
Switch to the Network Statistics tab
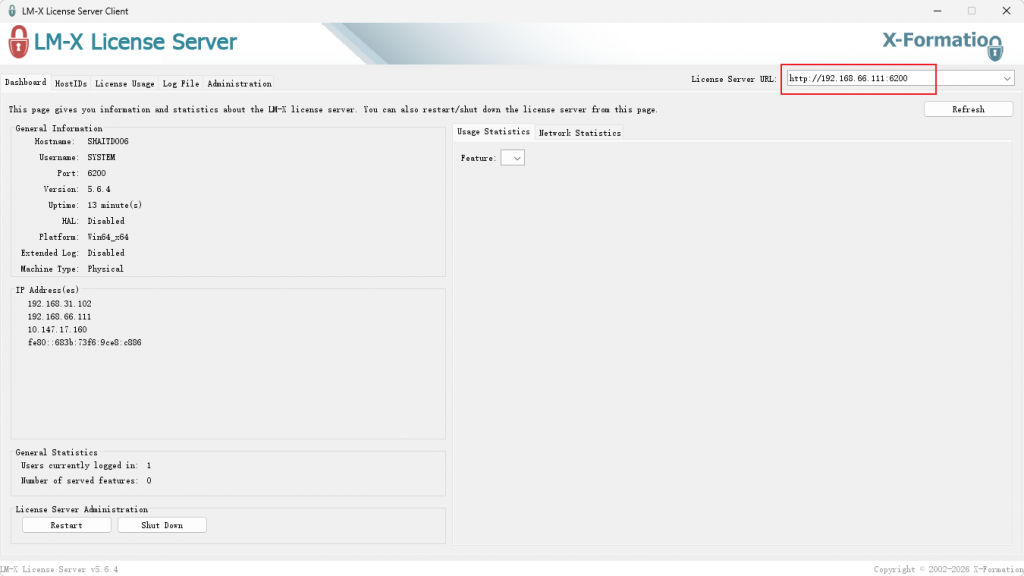pos(580,133)
